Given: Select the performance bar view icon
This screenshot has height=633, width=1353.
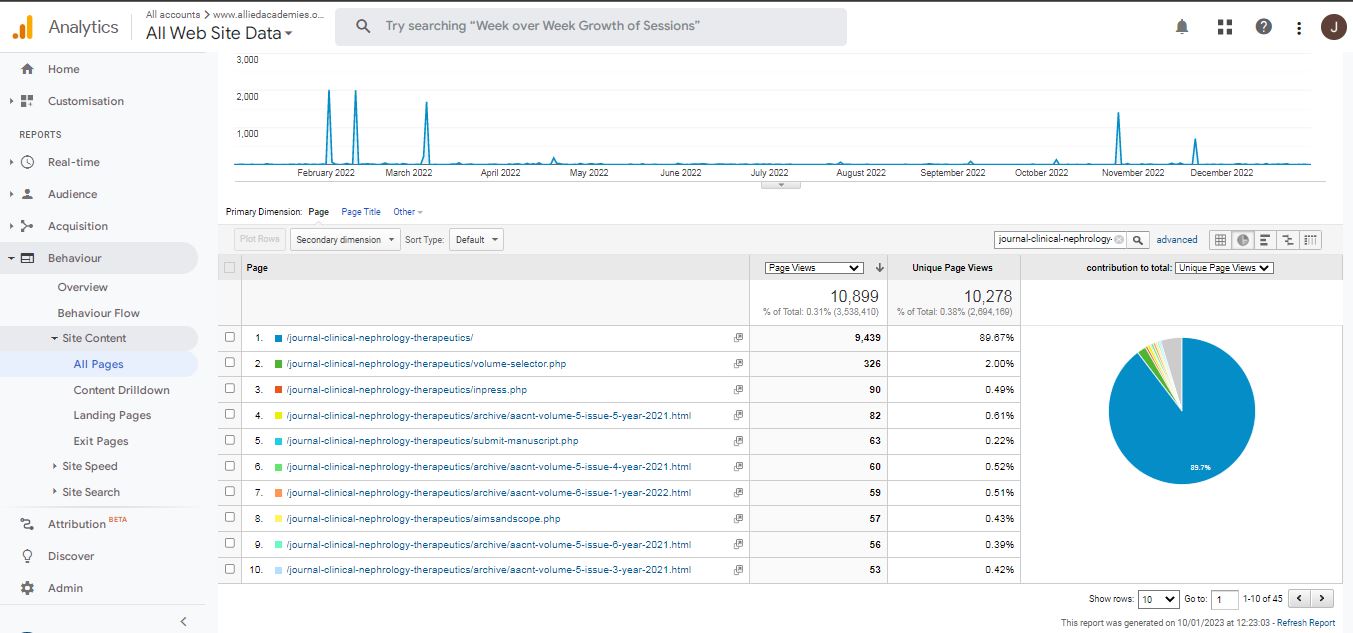Looking at the screenshot, I should [1265, 240].
